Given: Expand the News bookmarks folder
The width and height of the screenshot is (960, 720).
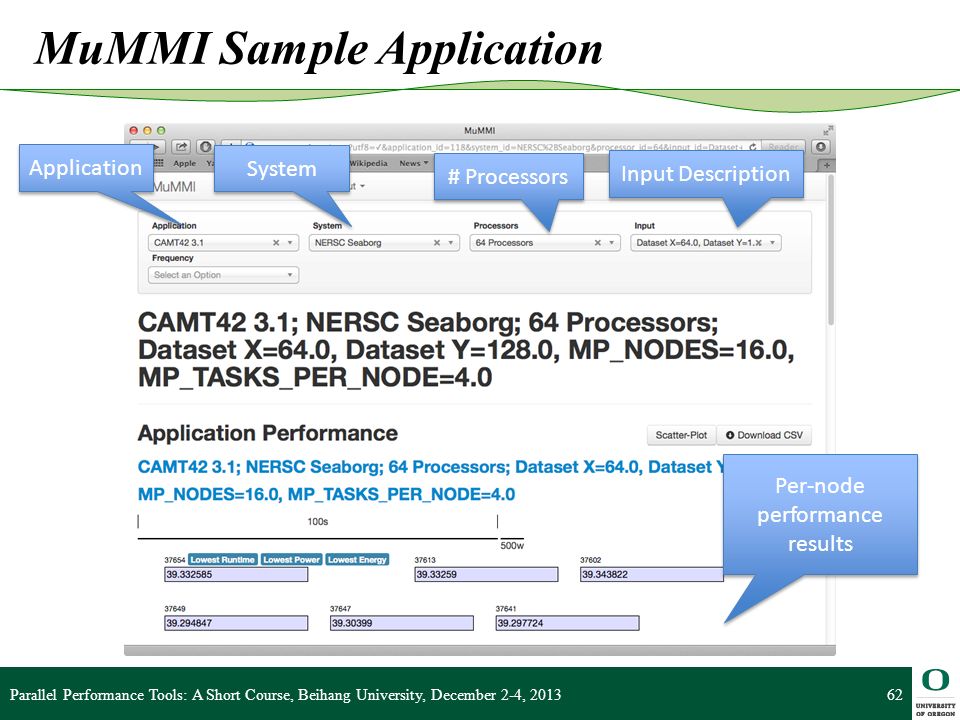Looking at the screenshot, I should 413,163.
